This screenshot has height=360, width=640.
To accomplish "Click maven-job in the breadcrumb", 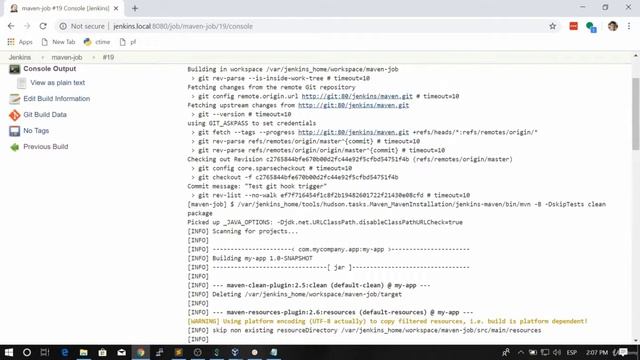I will point(67,58).
